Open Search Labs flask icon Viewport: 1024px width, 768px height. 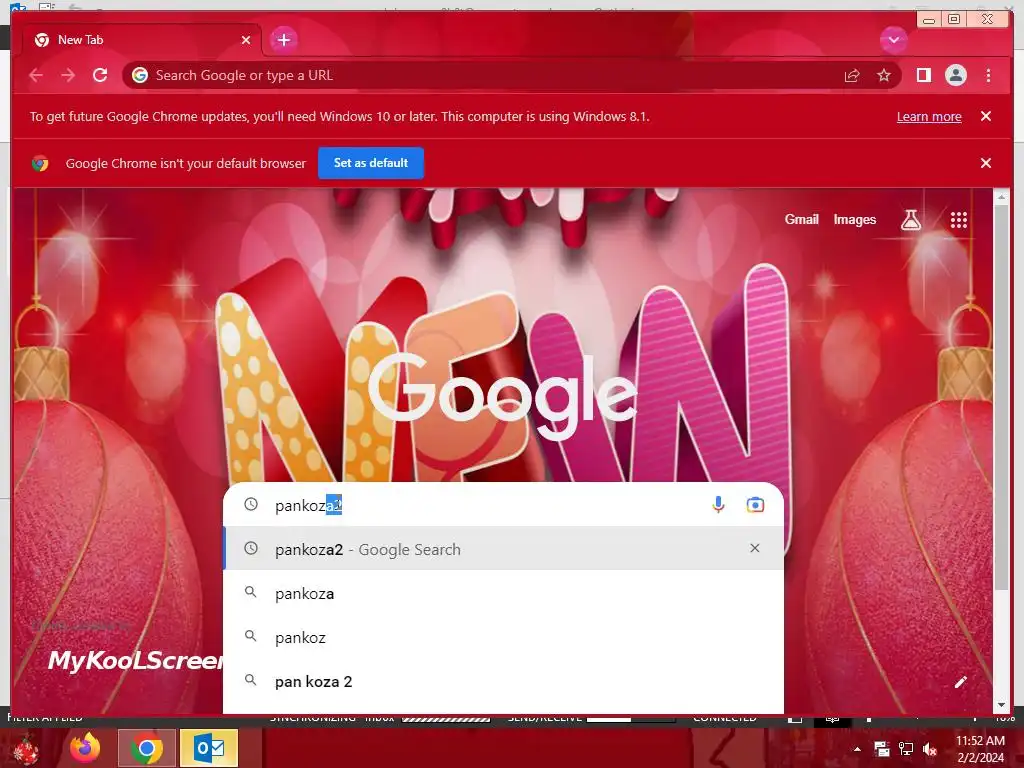[x=911, y=220]
